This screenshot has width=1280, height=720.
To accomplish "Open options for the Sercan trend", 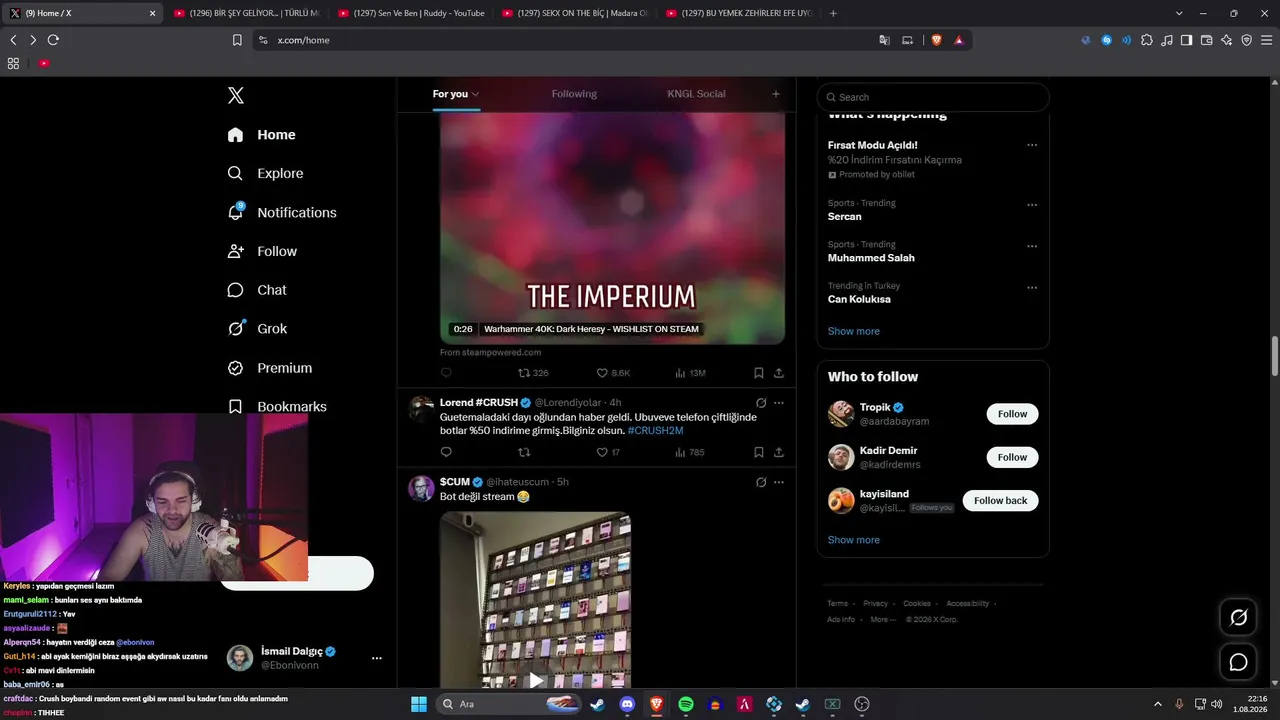I will [1032, 205].
